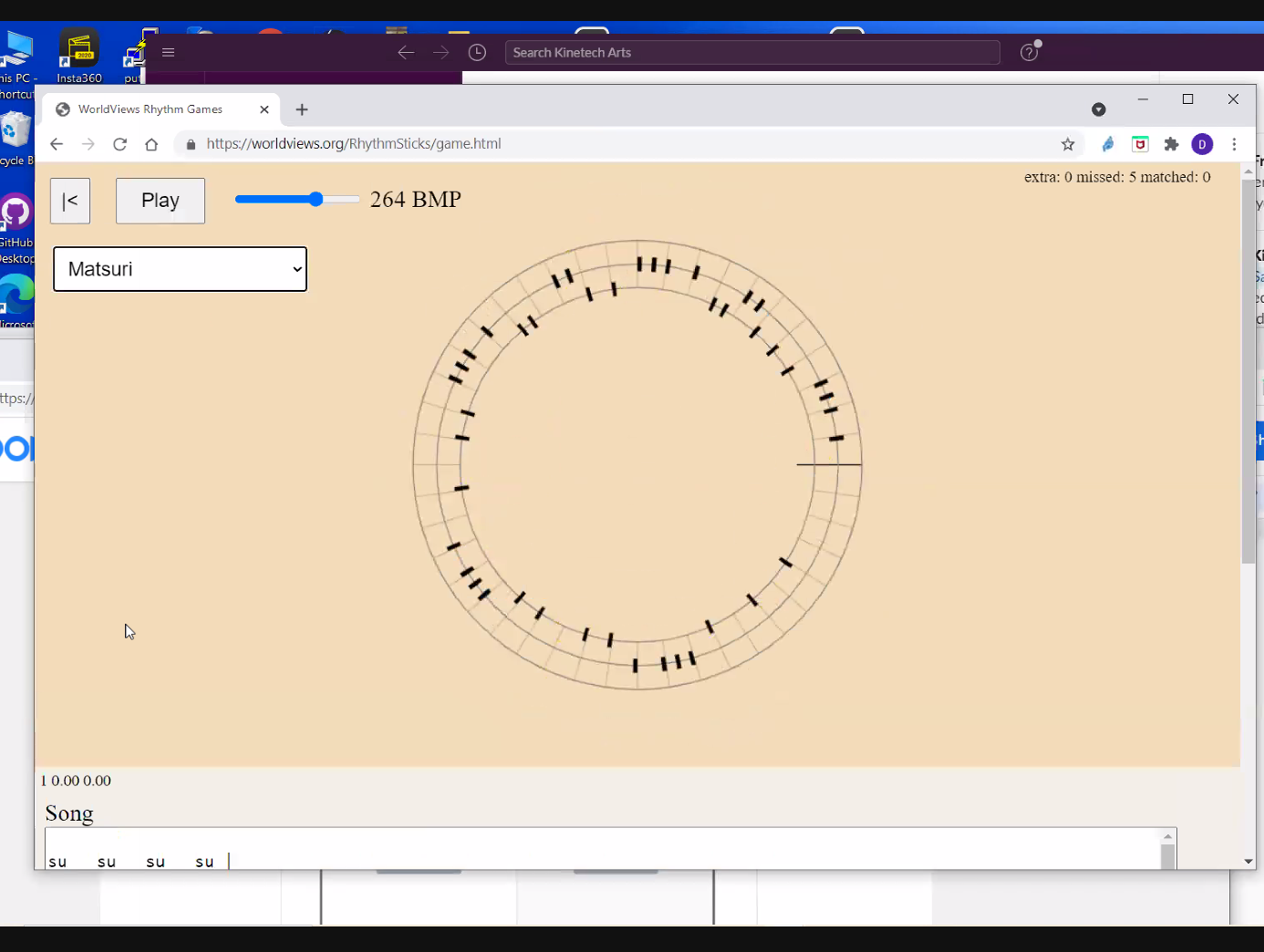Open the user profile D avatar
Screen dimensions: 1264x952
point(1202,144)
